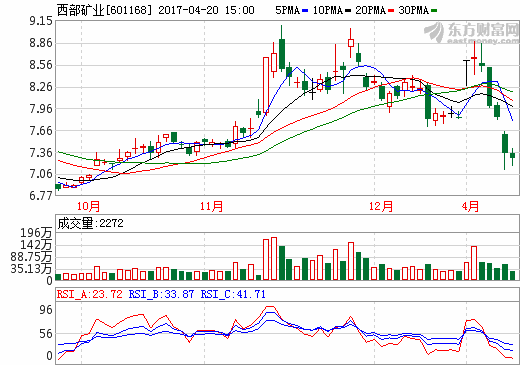
Task: Click the 7.96 price axis label
Action: pos(41,109)
